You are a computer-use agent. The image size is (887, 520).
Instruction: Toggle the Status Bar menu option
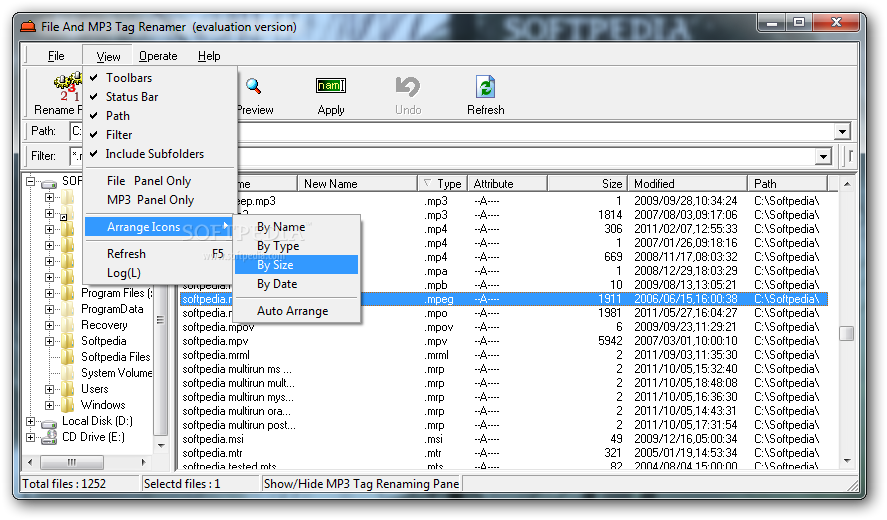[x=160, y=97]
